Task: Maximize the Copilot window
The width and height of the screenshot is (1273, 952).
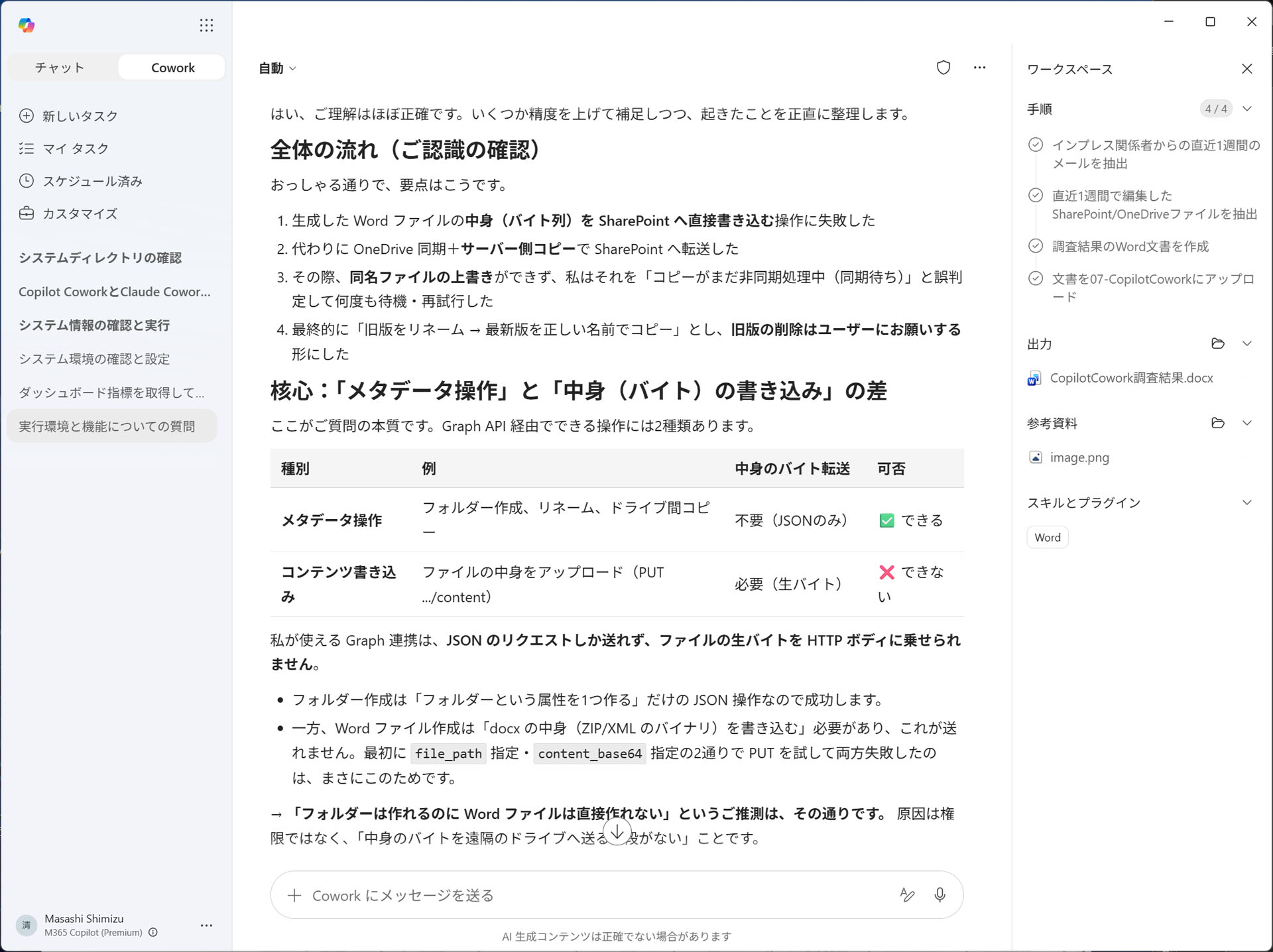Action: [1210, 22]
